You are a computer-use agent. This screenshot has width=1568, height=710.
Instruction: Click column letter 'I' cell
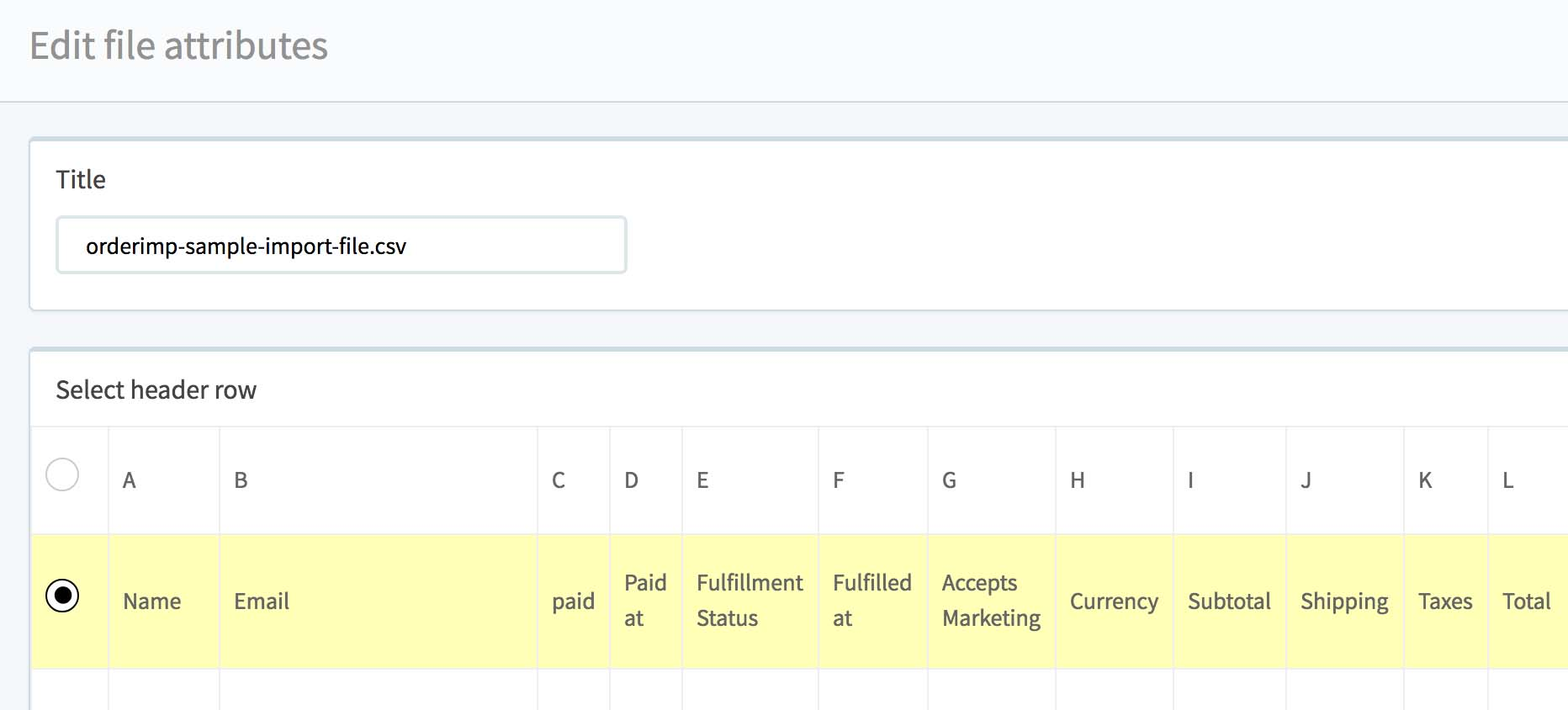point(1230,480)
